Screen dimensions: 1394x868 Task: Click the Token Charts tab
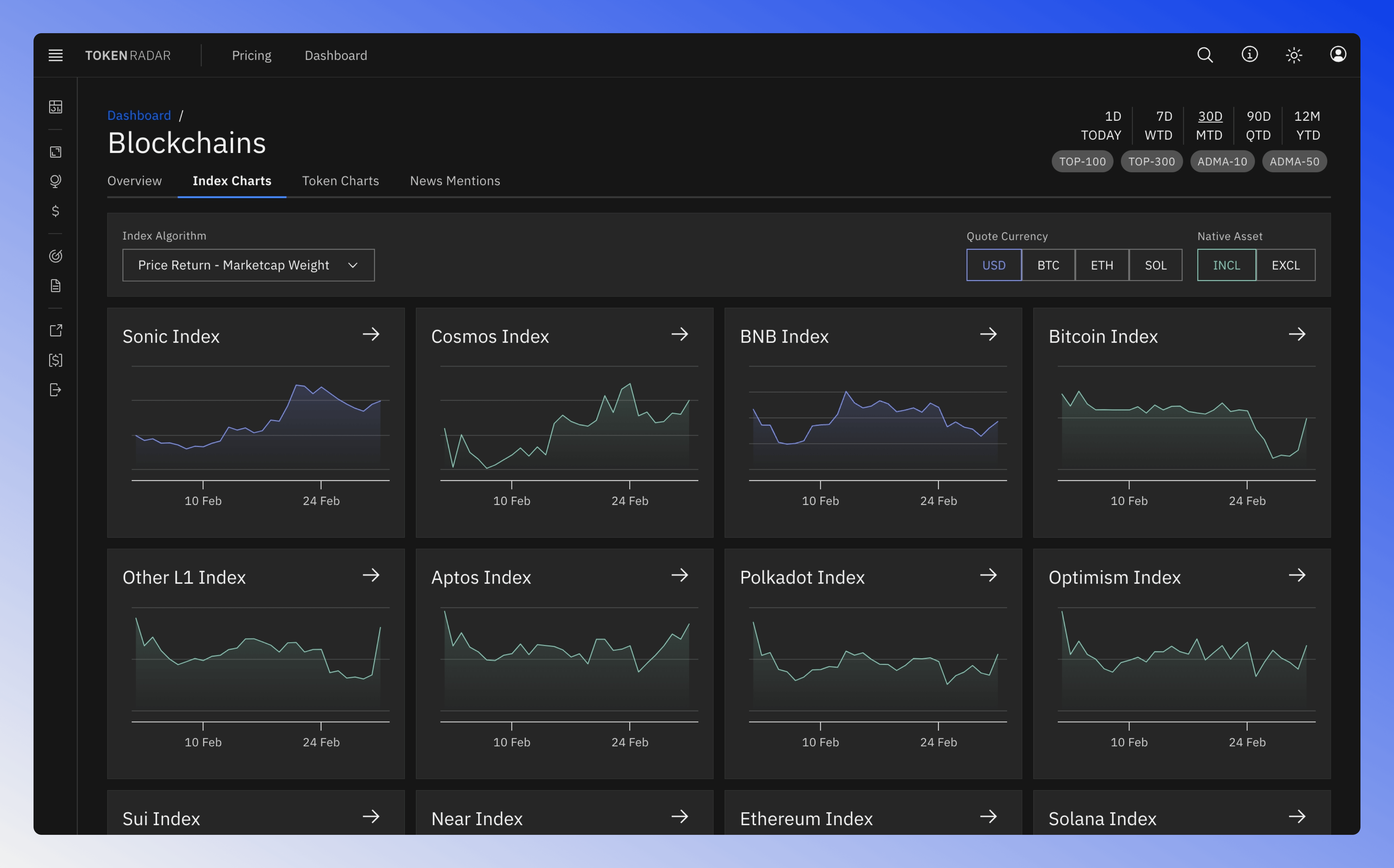tap(340, 181)
